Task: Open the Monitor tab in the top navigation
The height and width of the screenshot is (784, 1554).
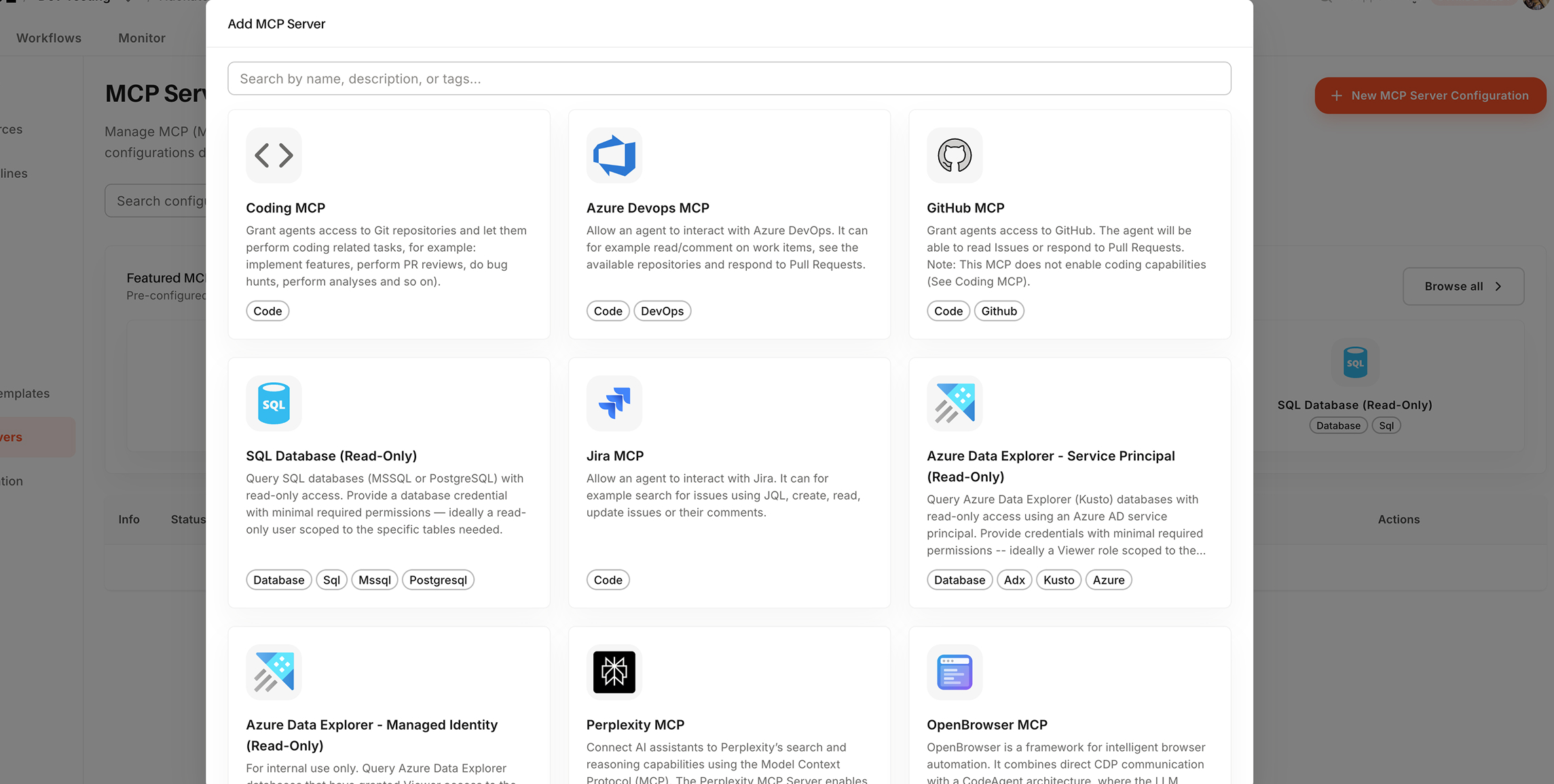Action: coord(142,38)
